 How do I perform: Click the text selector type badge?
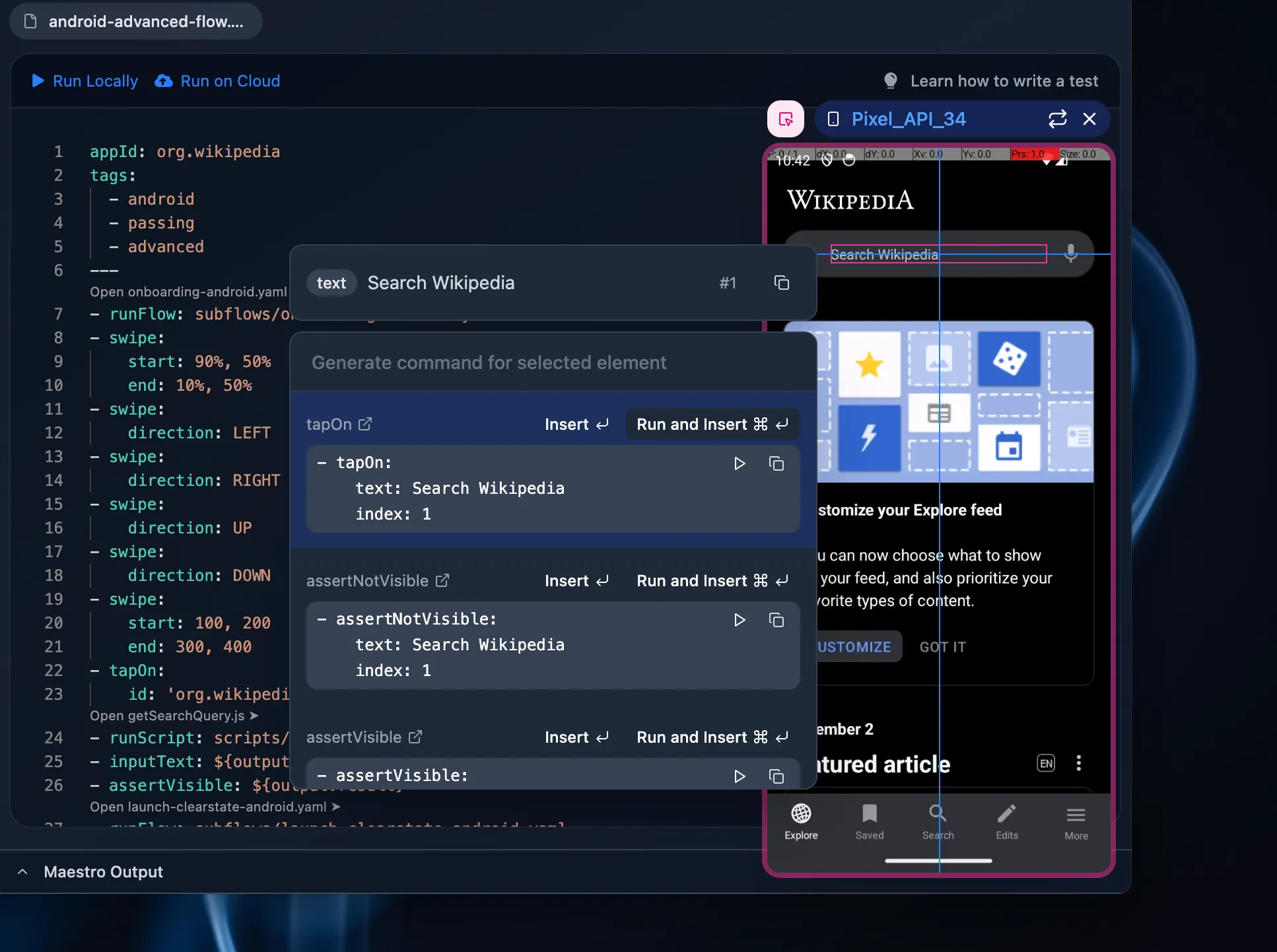(x=331, y=283)
